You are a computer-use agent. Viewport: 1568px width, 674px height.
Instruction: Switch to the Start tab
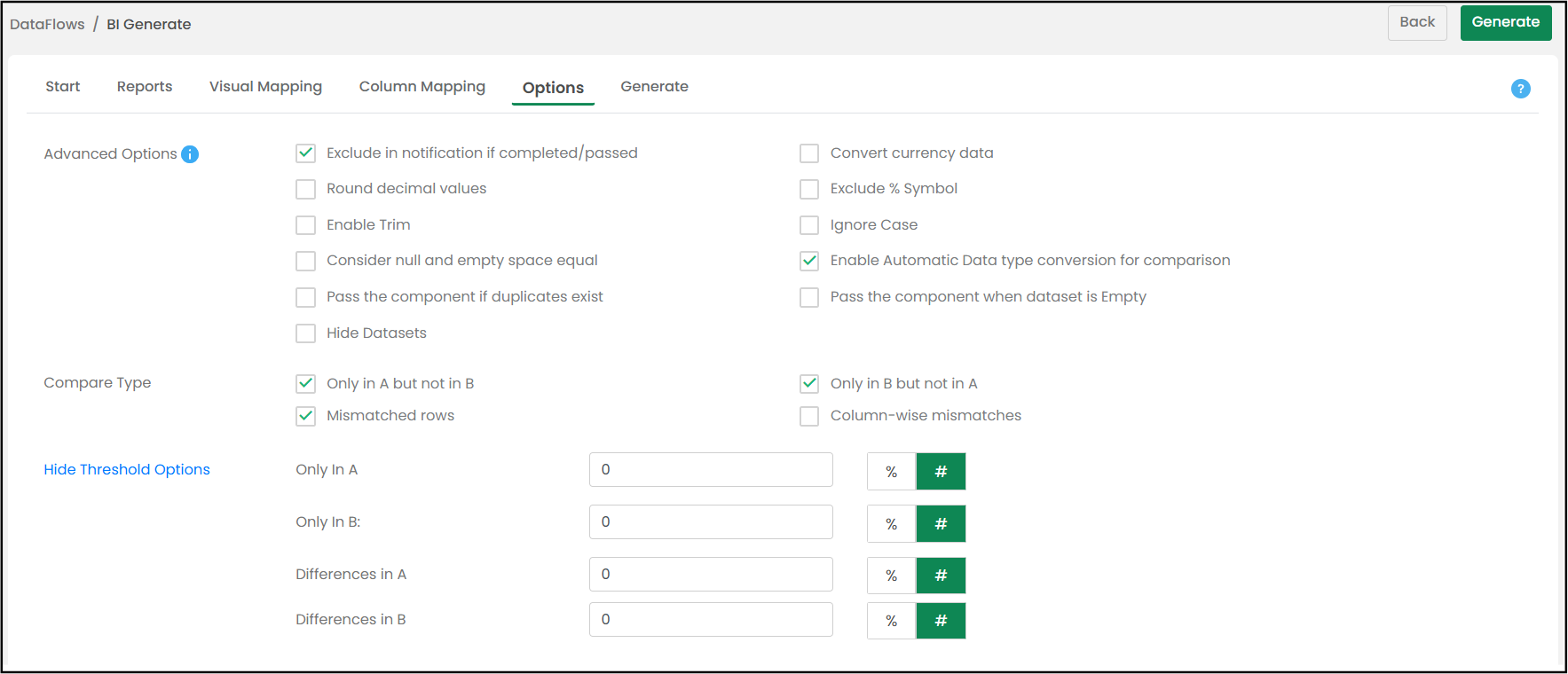click(63, 87)
